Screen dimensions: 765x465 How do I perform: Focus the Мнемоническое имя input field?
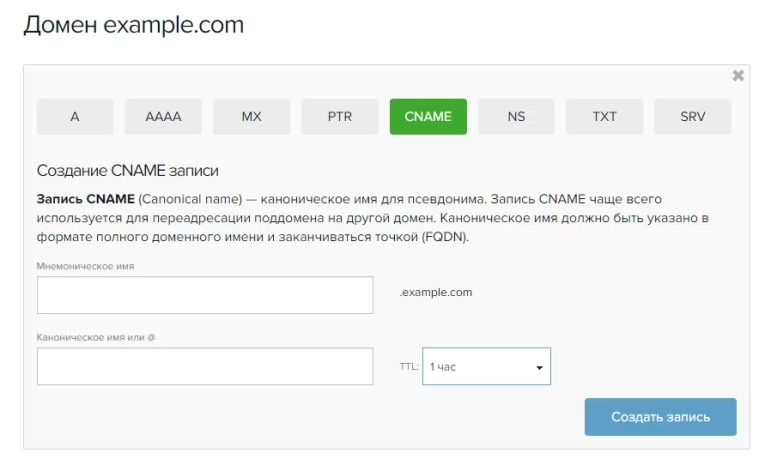tap(205, 295)
